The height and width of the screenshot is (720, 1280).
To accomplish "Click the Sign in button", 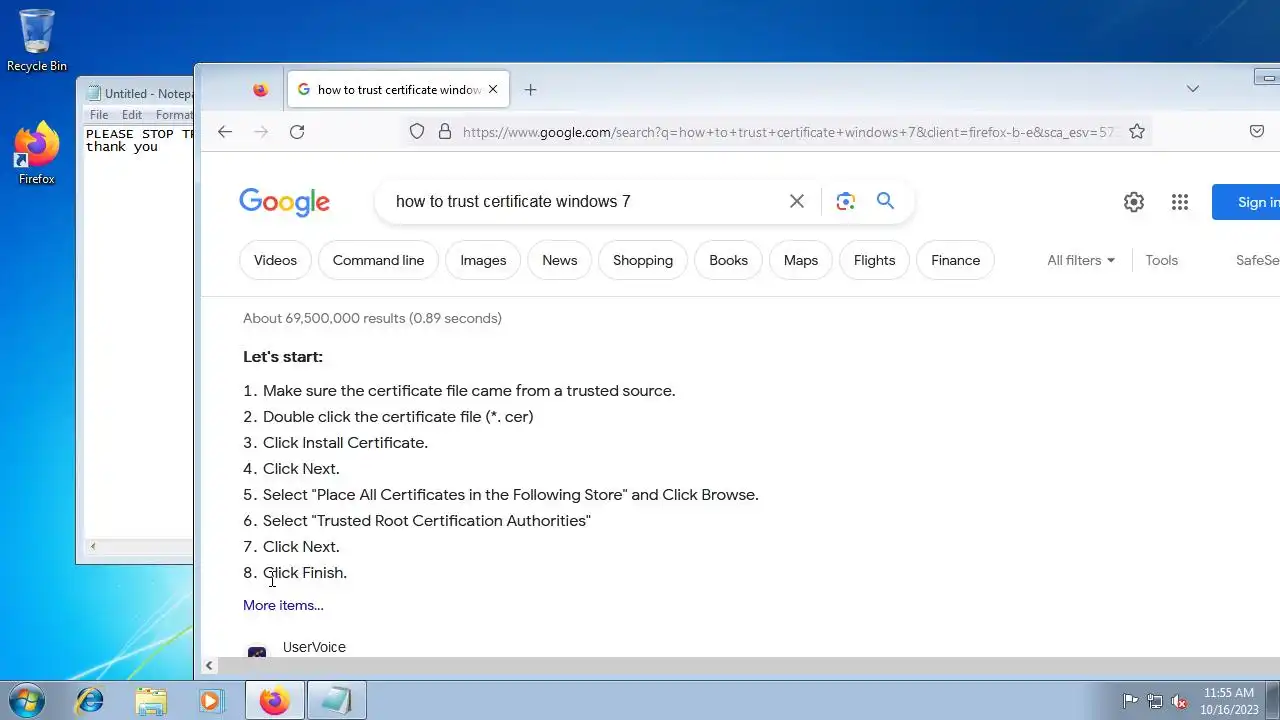I will pyautogui.click(x=1246, y=202).
